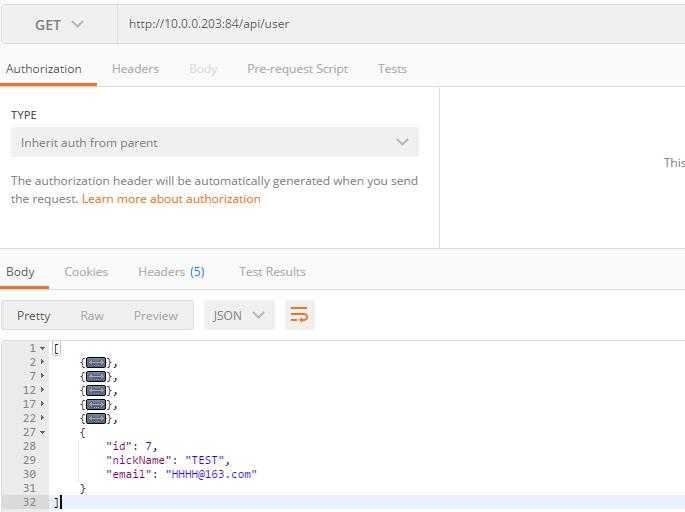Click the "HHHH@163.com" email value
This screenshot has width=685, height=512.
coord(211,474)
